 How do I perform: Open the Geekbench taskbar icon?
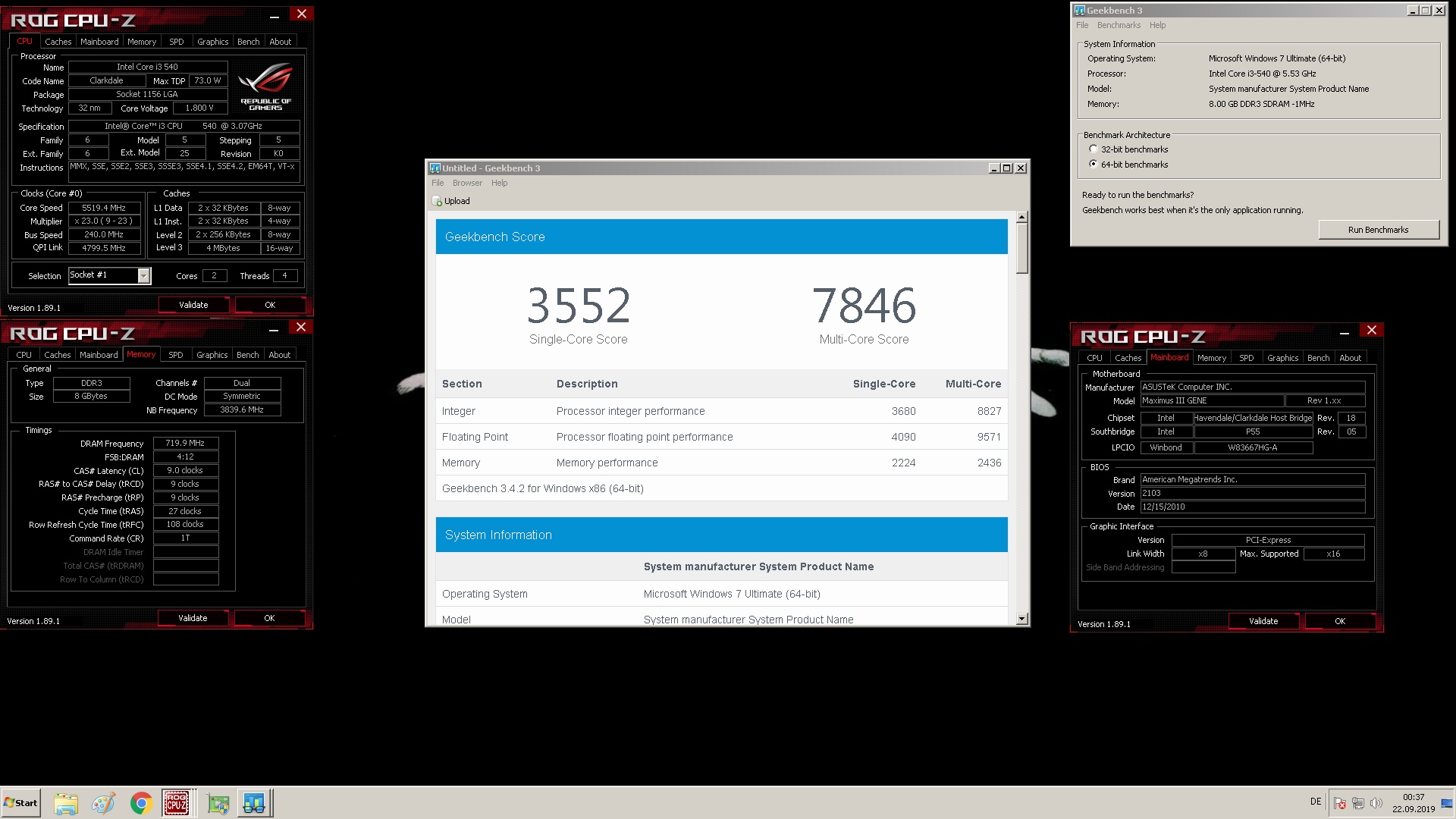point(254,803)
